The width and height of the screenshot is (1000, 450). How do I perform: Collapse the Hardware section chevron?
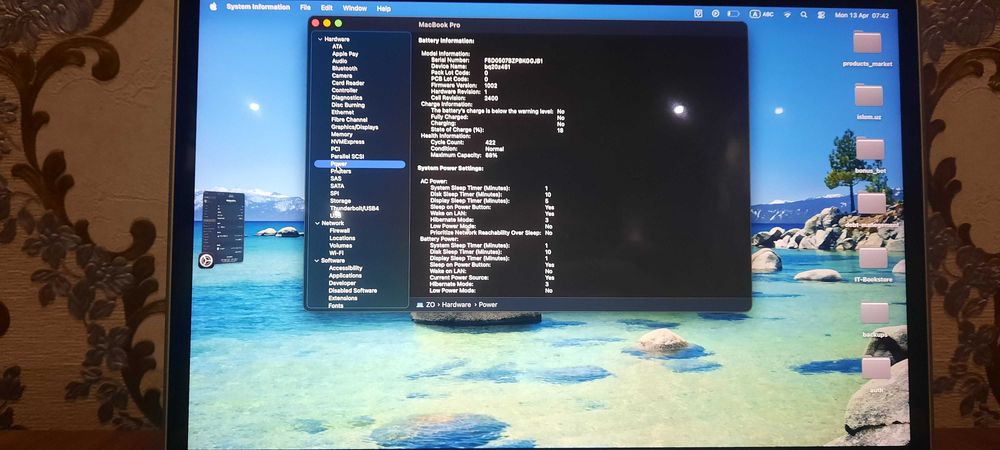tap(320, 39)
